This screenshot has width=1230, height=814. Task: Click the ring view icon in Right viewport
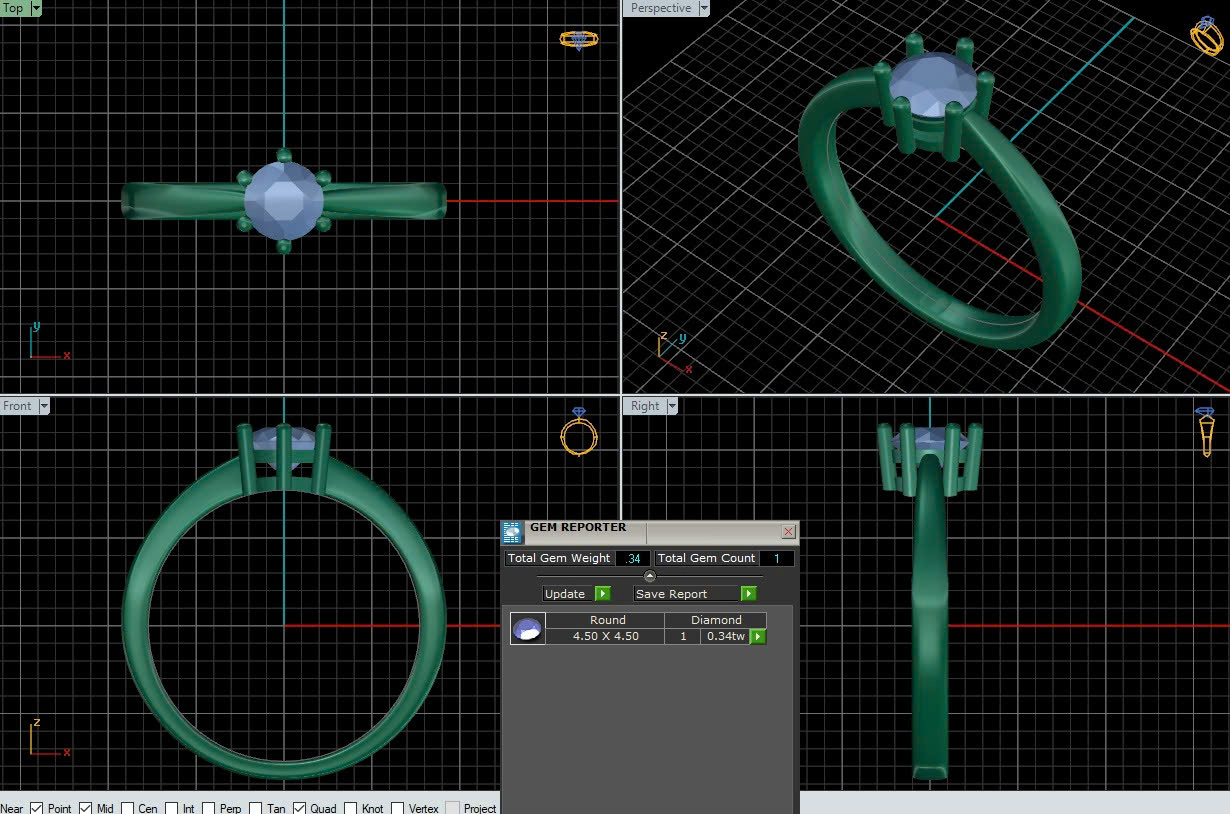pyautogui.click(x=1205, y=431)
